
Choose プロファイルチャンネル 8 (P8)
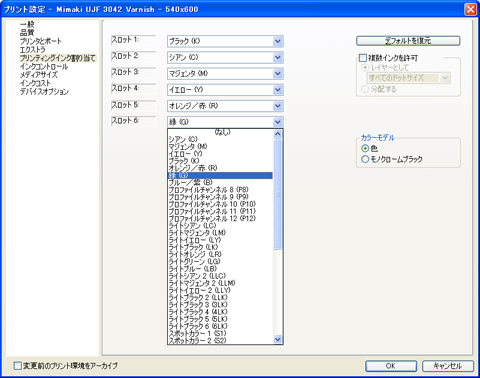coord(220,190)
